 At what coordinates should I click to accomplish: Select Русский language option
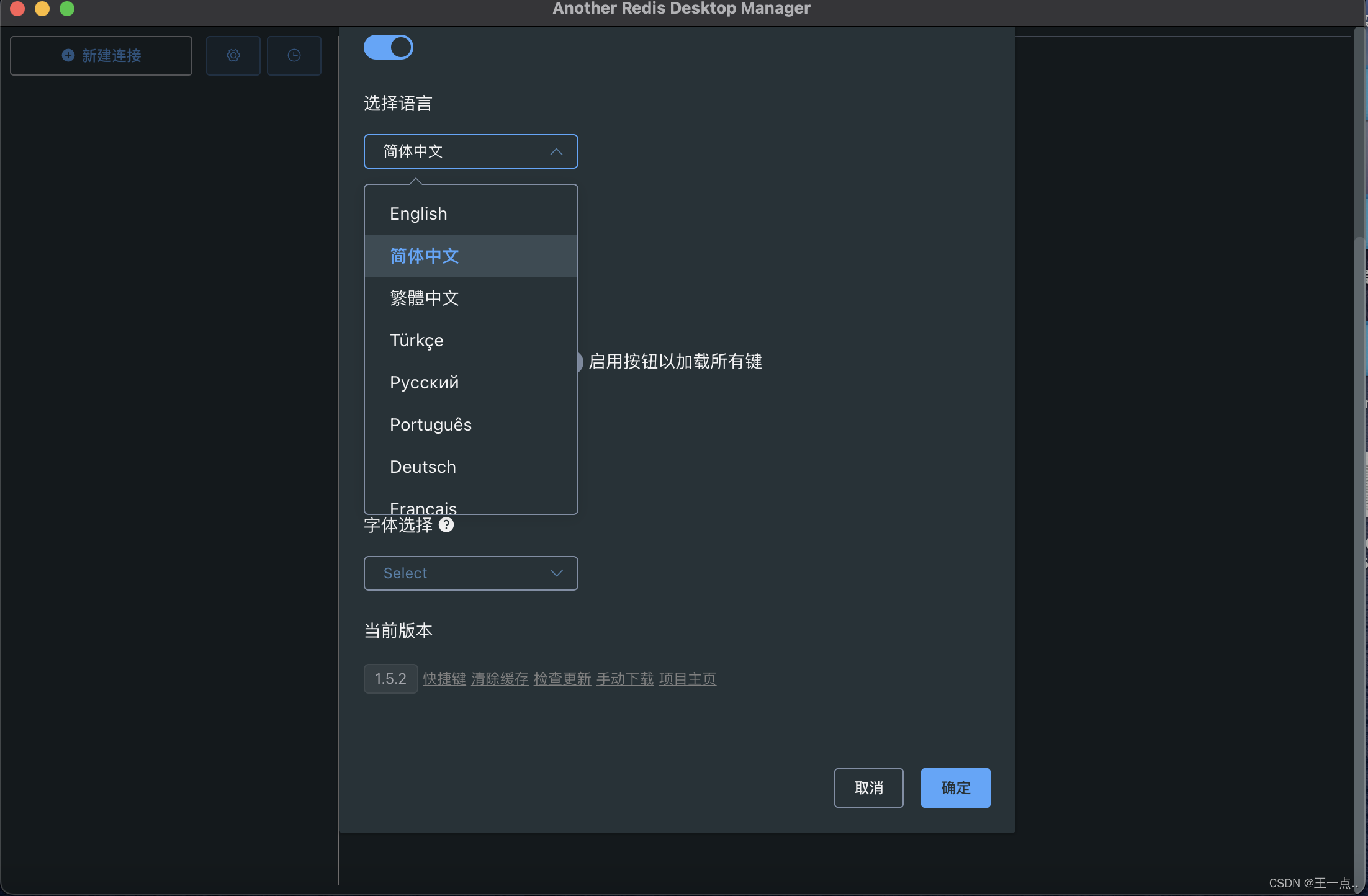point(425,382)
